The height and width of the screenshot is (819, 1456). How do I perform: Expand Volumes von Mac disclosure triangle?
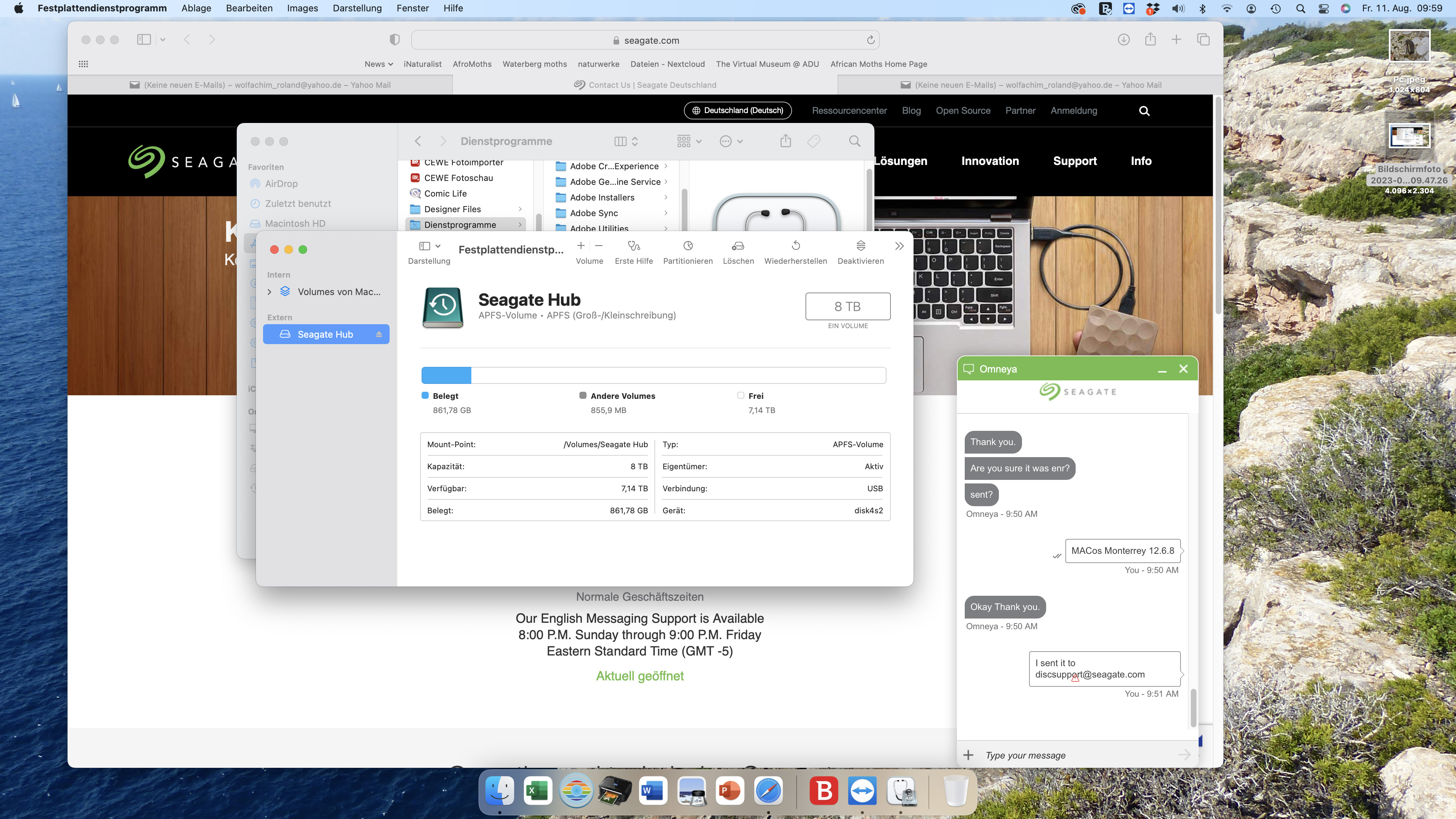coord(269,291)
